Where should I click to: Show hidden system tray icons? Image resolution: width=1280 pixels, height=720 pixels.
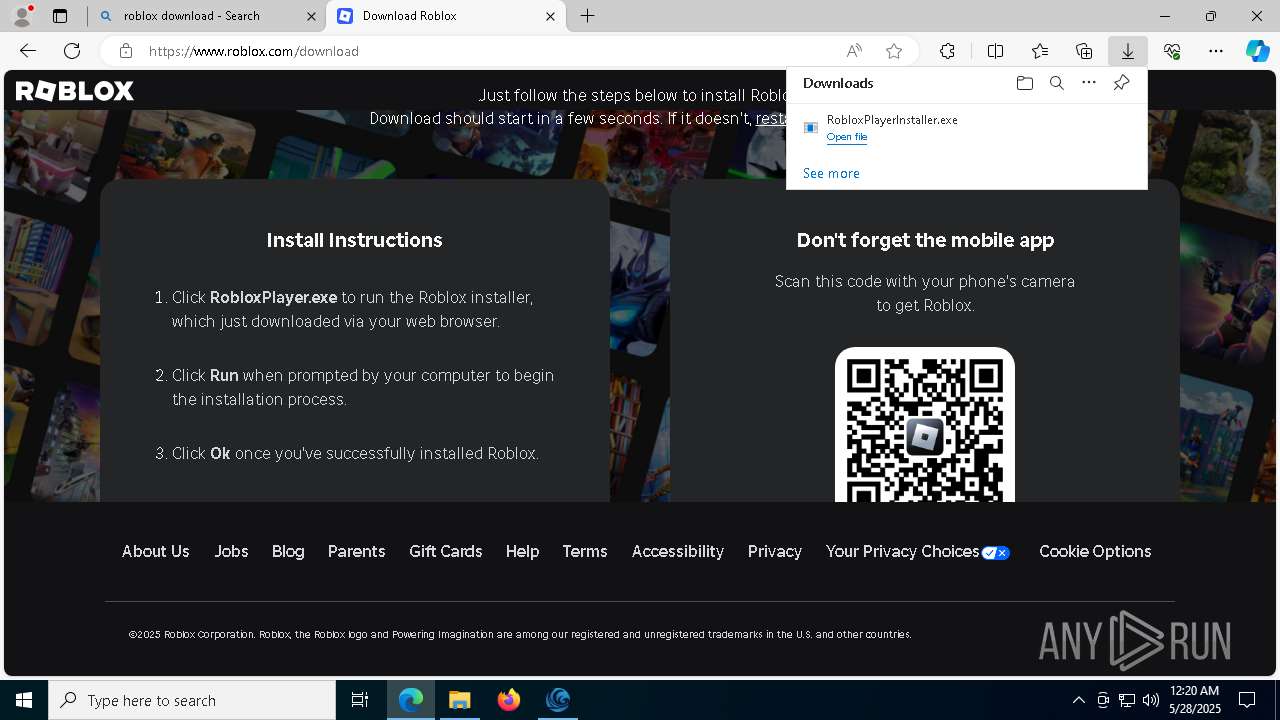coord(1078,700)
